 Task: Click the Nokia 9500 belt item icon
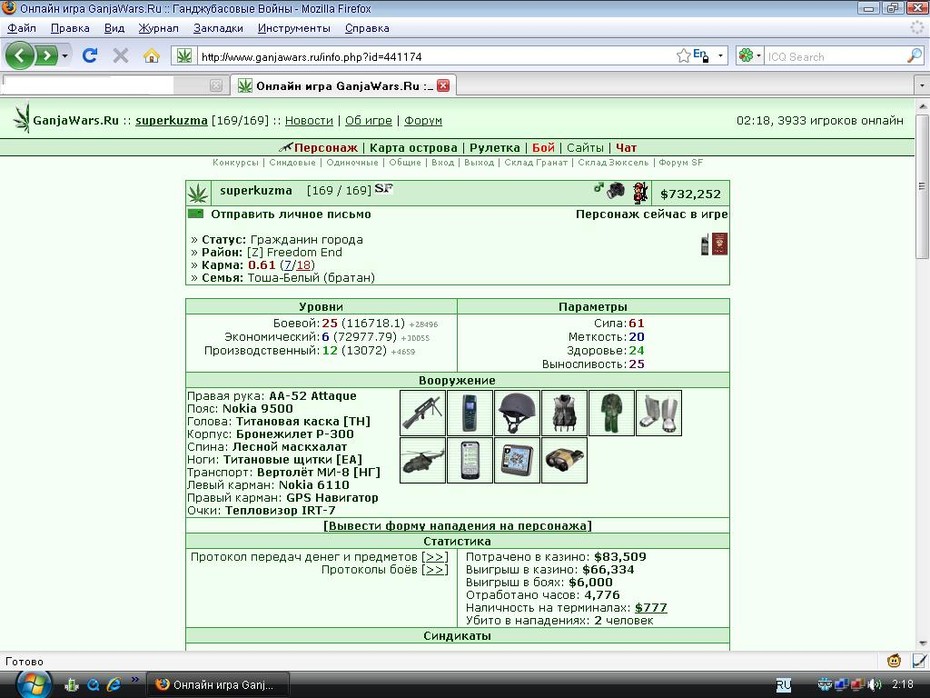coord(470,413)
